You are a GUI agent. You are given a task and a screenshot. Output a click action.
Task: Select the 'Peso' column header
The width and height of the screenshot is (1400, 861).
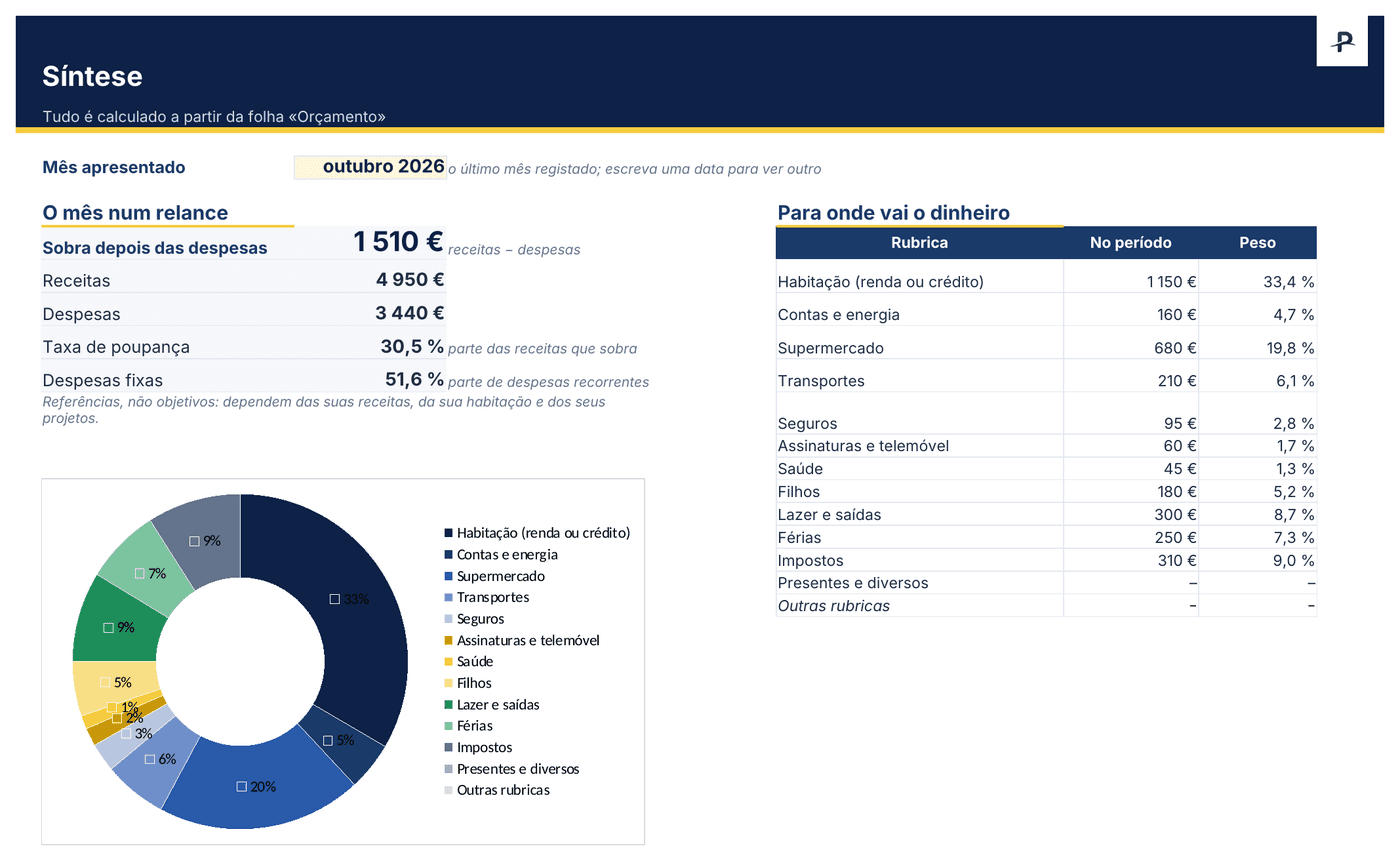(1258, 243)
